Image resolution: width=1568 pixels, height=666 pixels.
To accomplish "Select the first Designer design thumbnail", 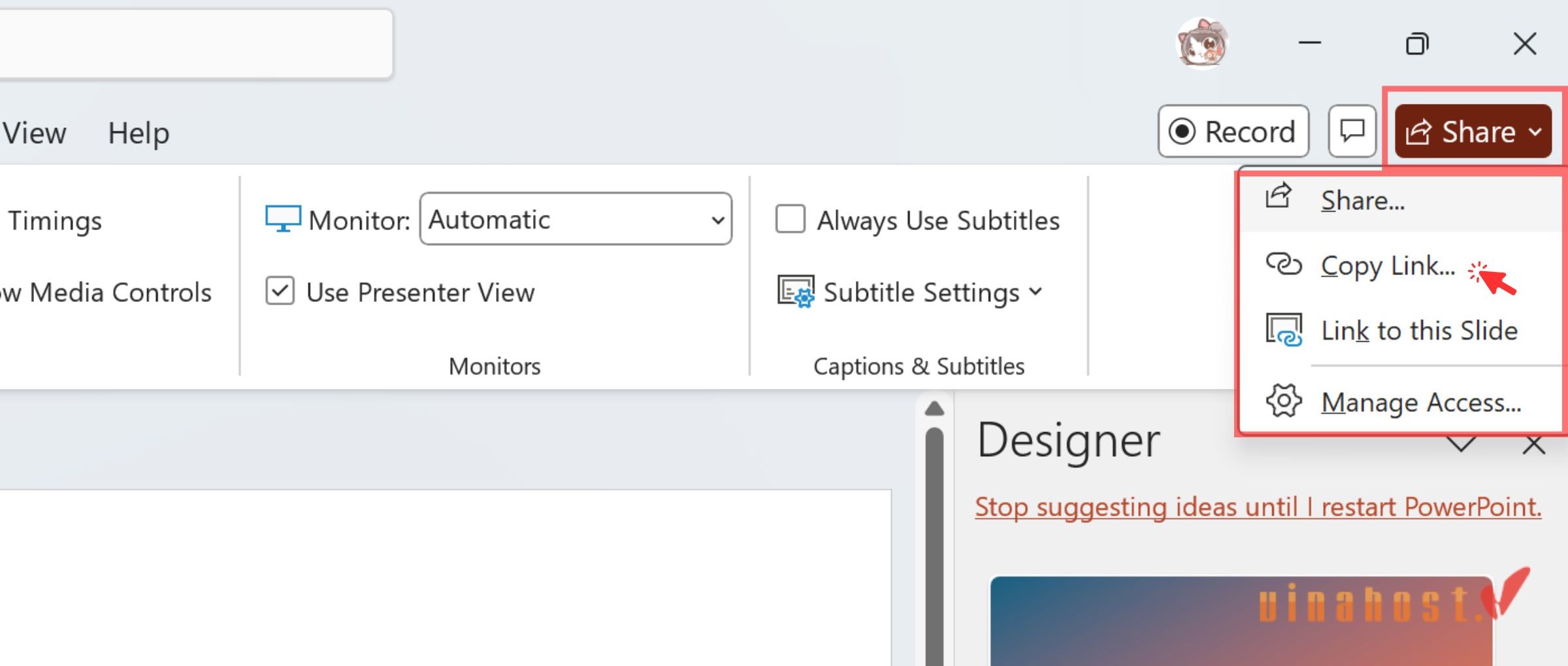I will (x=1241, y=620).
